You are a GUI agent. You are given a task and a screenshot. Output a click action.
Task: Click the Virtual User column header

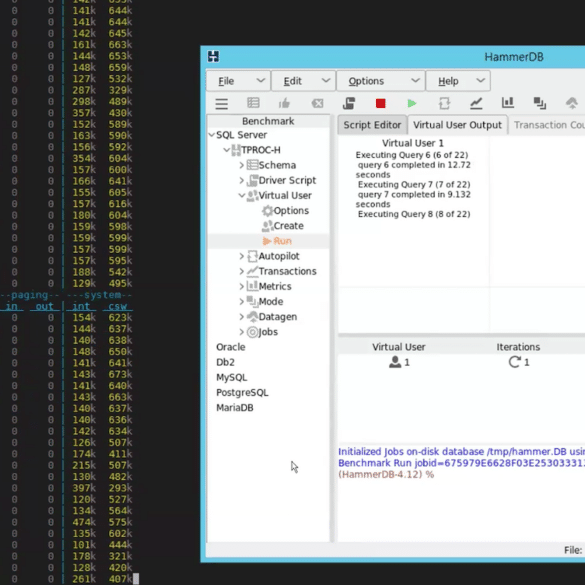(x=398, y=347)
